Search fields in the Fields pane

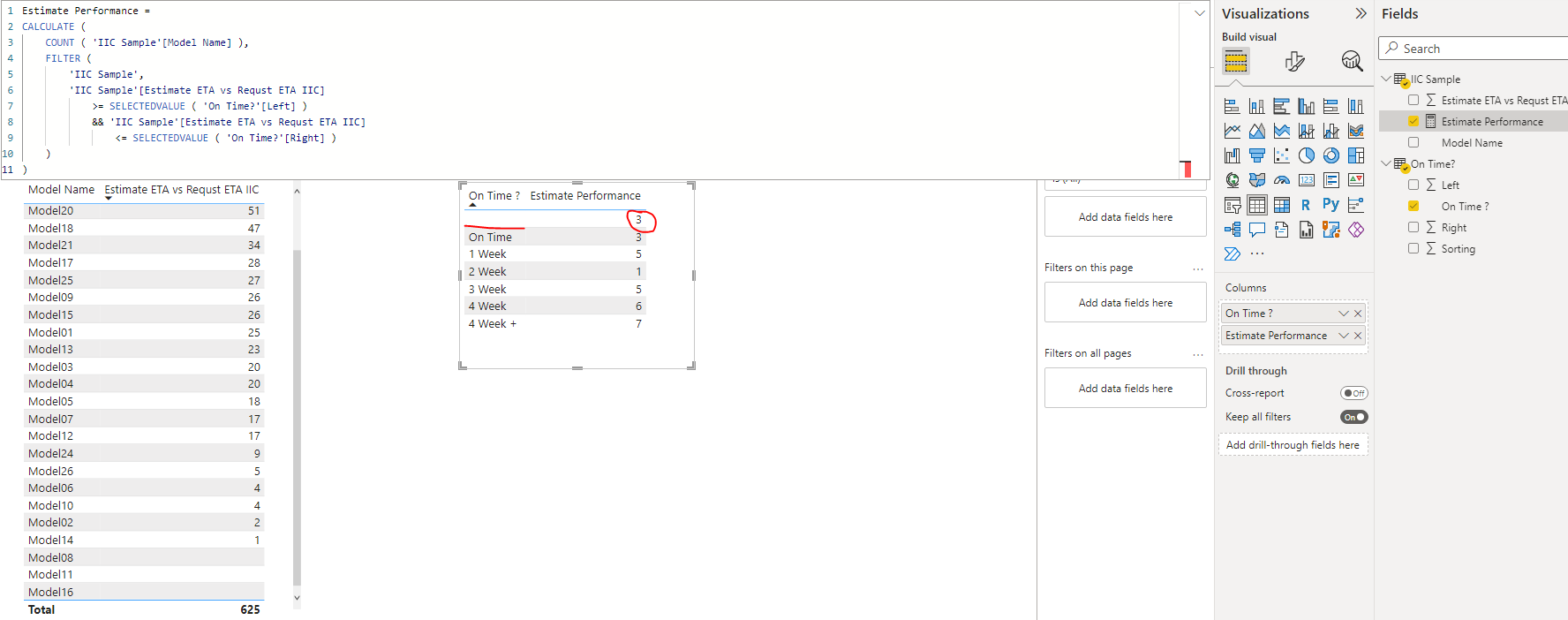[1474, 49]
